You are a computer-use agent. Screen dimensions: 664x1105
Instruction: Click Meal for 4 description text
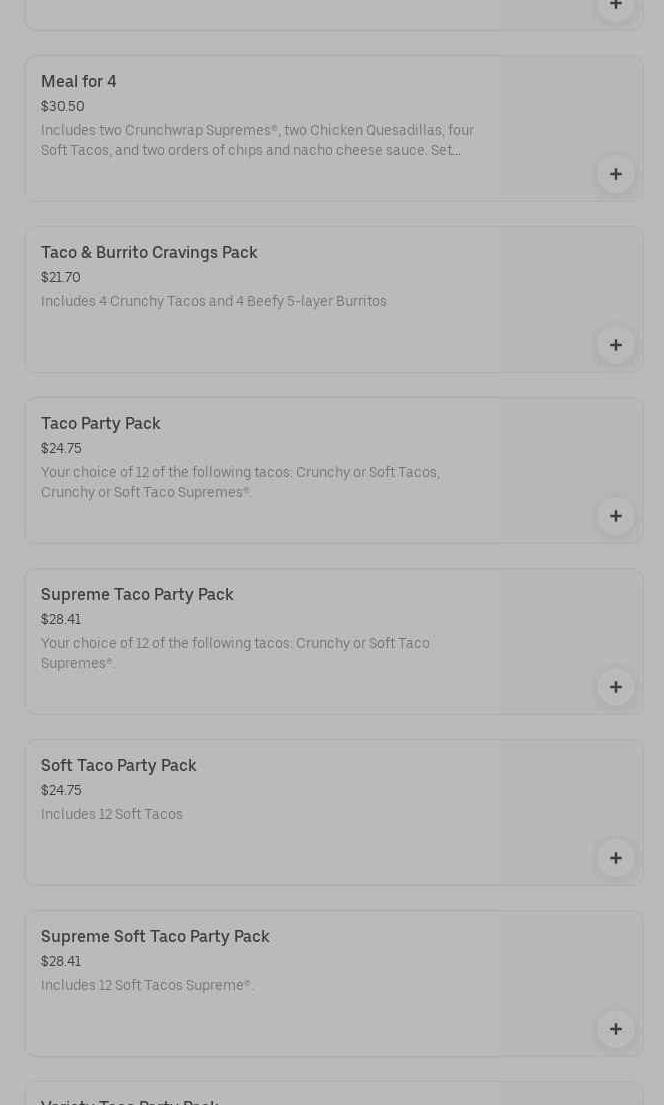(257, 140)
